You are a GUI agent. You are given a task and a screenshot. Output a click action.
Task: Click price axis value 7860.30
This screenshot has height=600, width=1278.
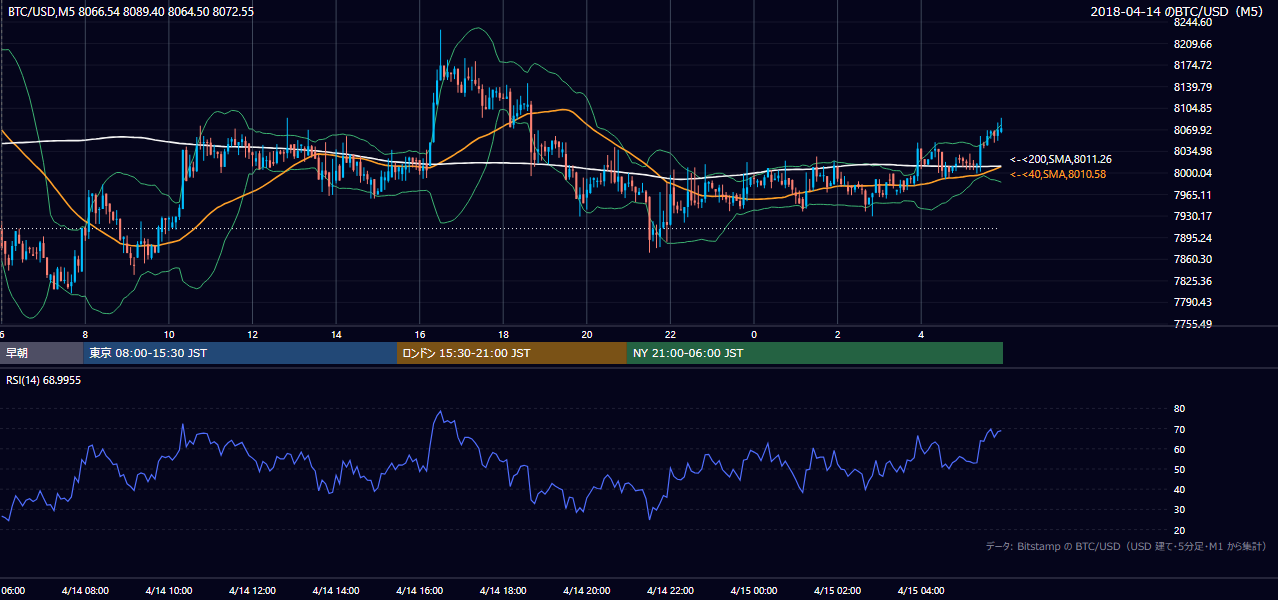(x=1193, y=259)
